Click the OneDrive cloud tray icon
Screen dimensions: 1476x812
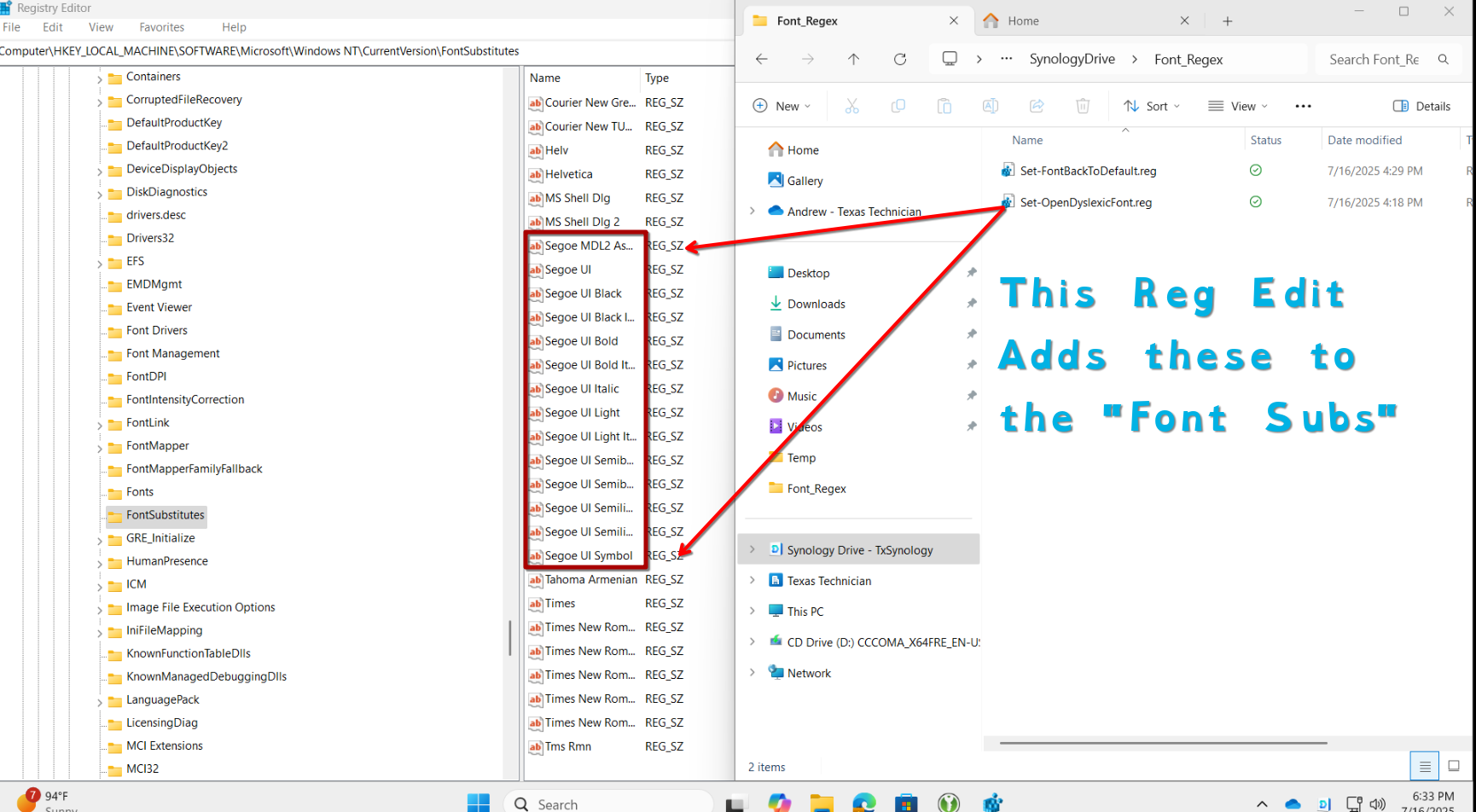(x=1293, y=803)
